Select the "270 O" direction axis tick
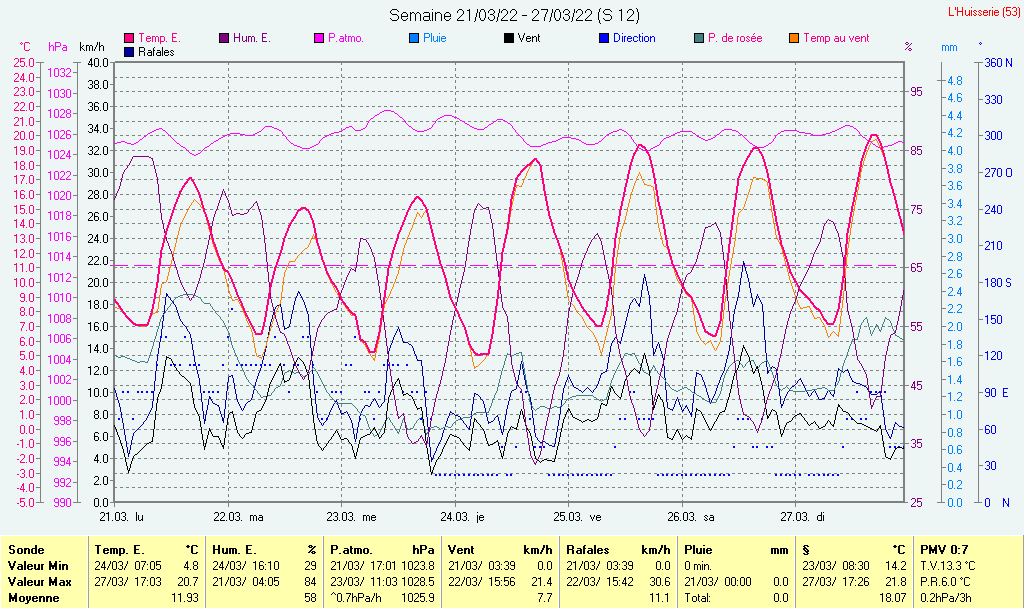The width and height of the screenshot is (1024, 608). tap(999, 173)
